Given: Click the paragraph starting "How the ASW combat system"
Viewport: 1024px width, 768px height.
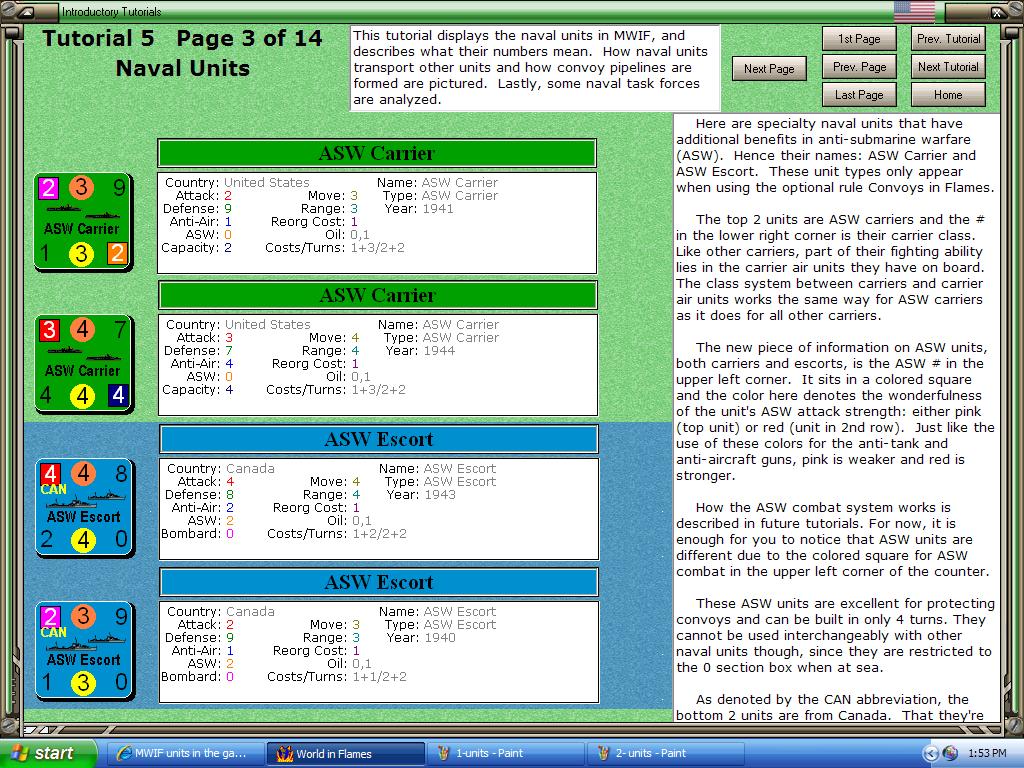Looking at the screenshot, I should point(833,539).
